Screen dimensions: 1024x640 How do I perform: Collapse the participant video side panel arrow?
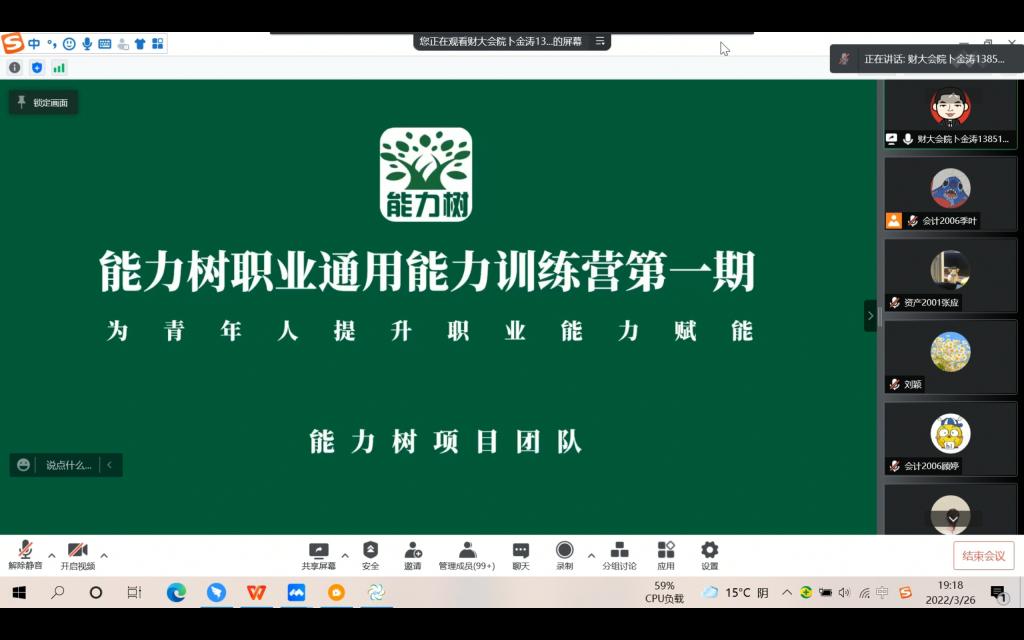[870, 315]
